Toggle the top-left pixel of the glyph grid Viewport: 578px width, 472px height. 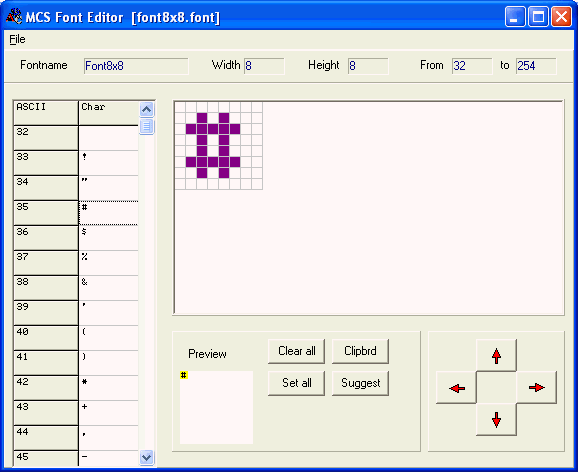click(180, 107)
